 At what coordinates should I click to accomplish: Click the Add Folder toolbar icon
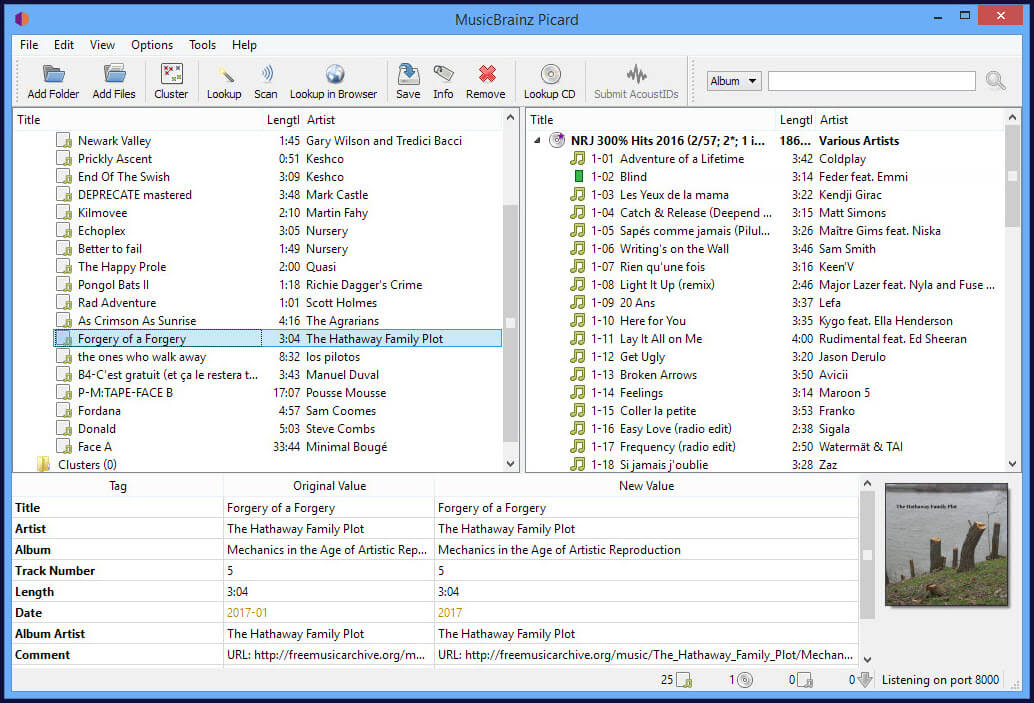[53, 74]
